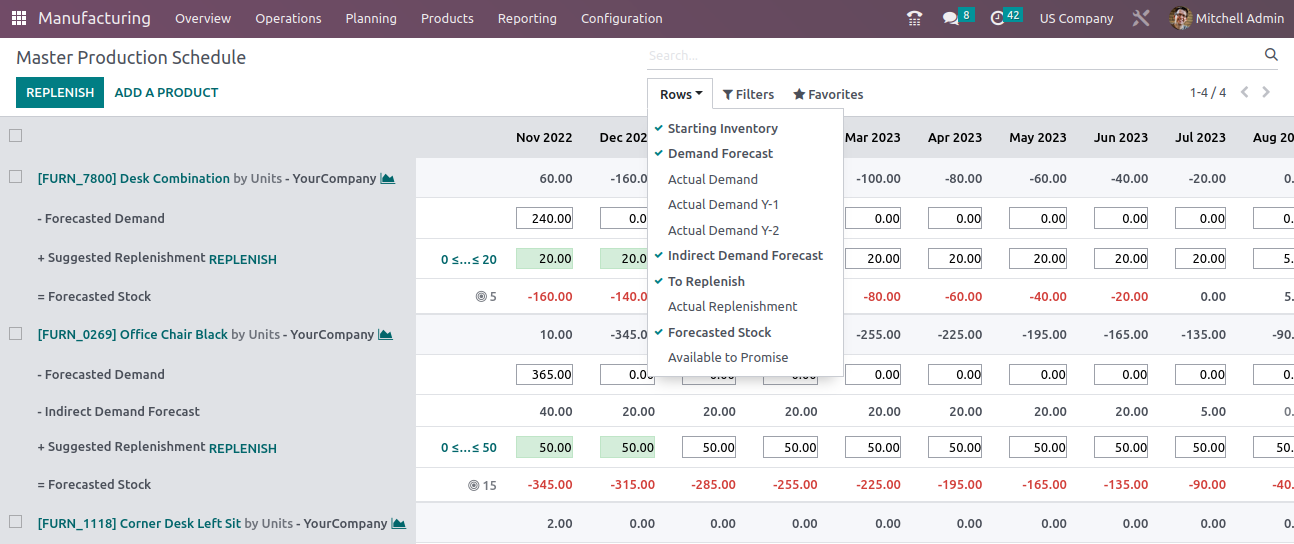The image size is (1294, 544).
Task: Click ADD A PRODUCT
Action: click(x=166, y=92)
